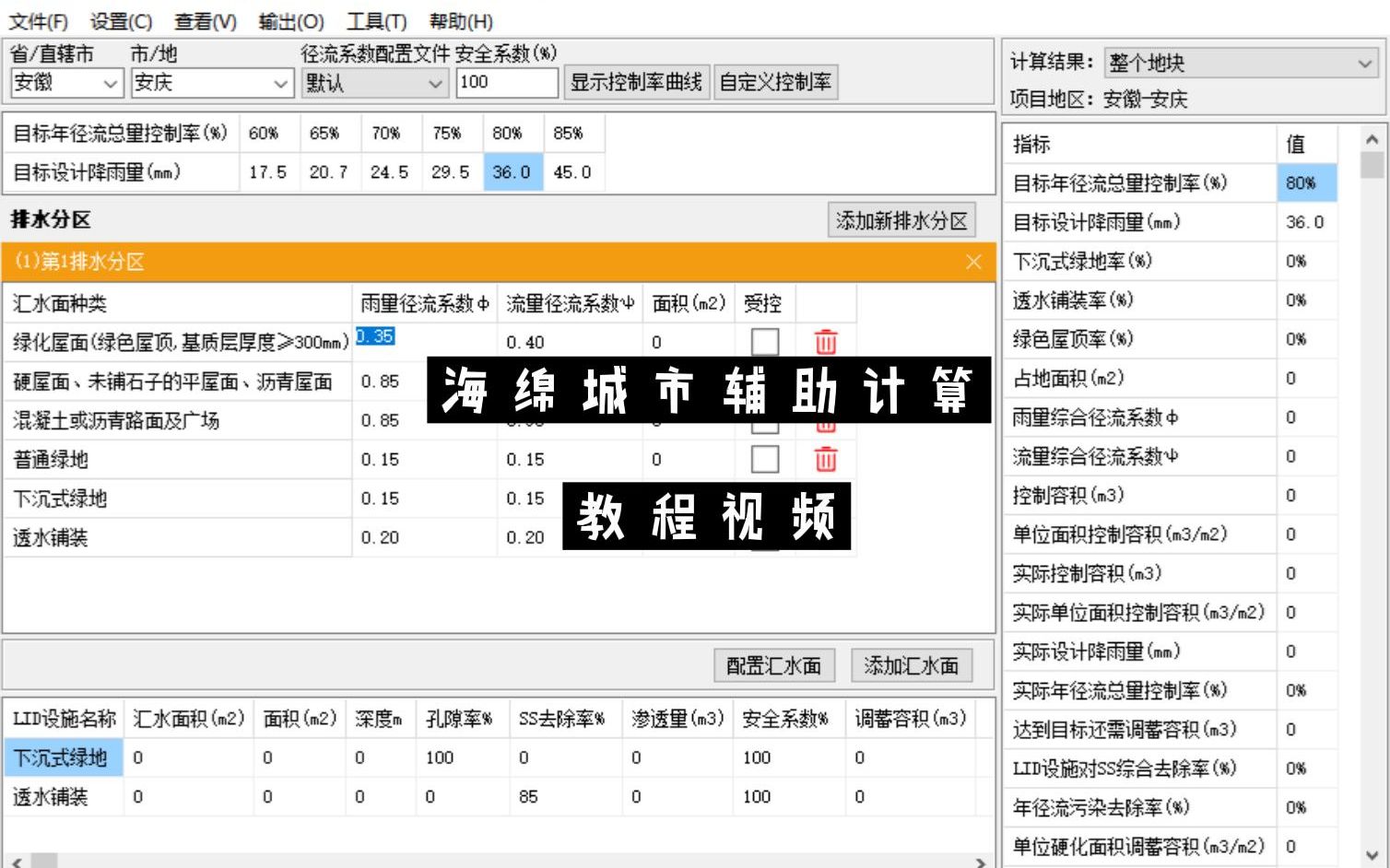Click the 流量径流系数ψ column header
Screen dimensions: 1390x868
click(x=570, y=303)
